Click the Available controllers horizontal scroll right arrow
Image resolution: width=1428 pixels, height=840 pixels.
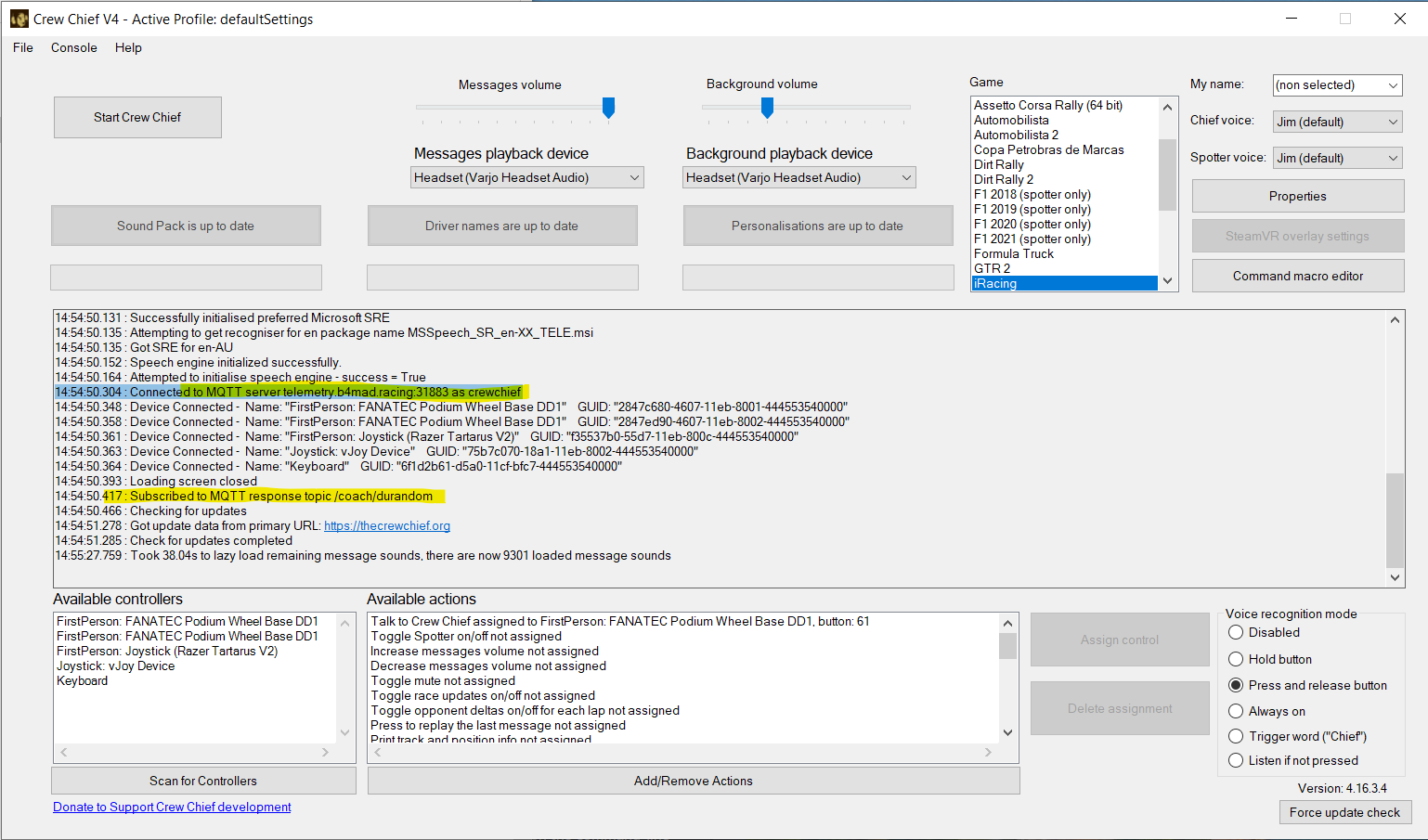(326, 752)
